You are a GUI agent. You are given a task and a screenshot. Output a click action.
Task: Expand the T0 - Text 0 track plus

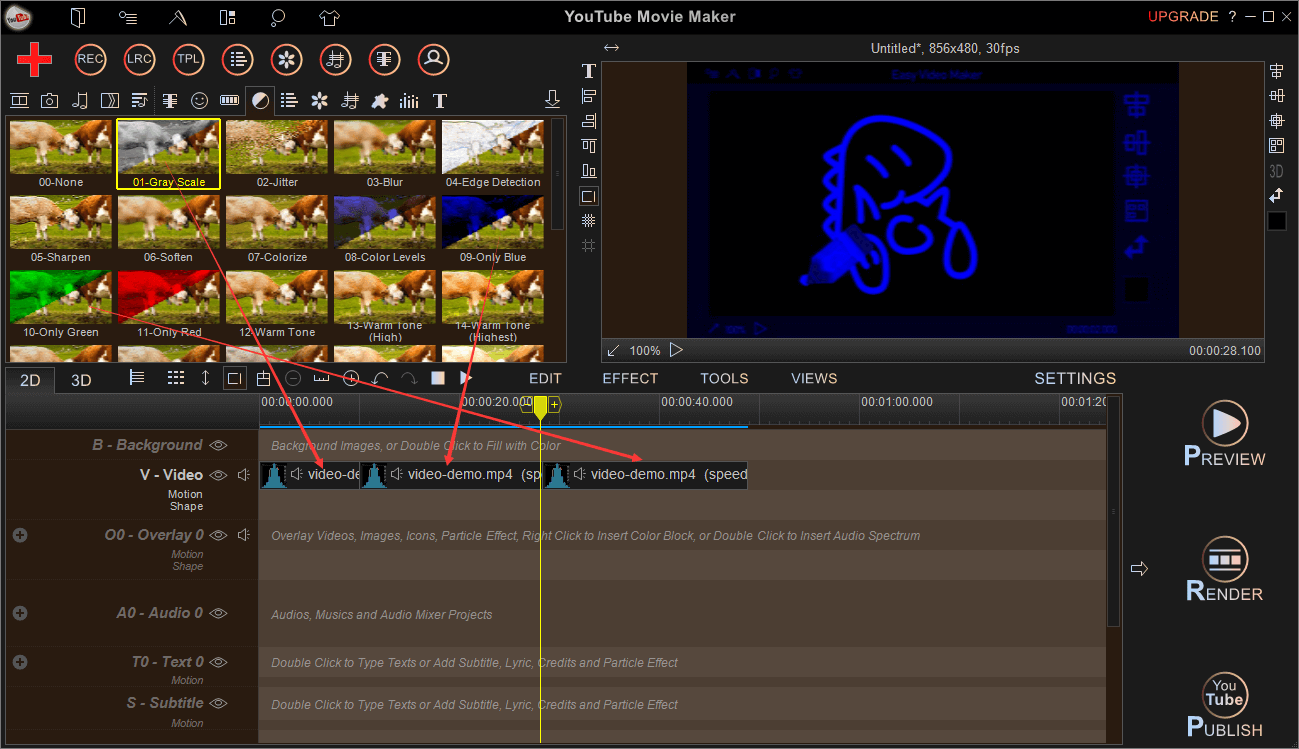click(x=20, y=662)
